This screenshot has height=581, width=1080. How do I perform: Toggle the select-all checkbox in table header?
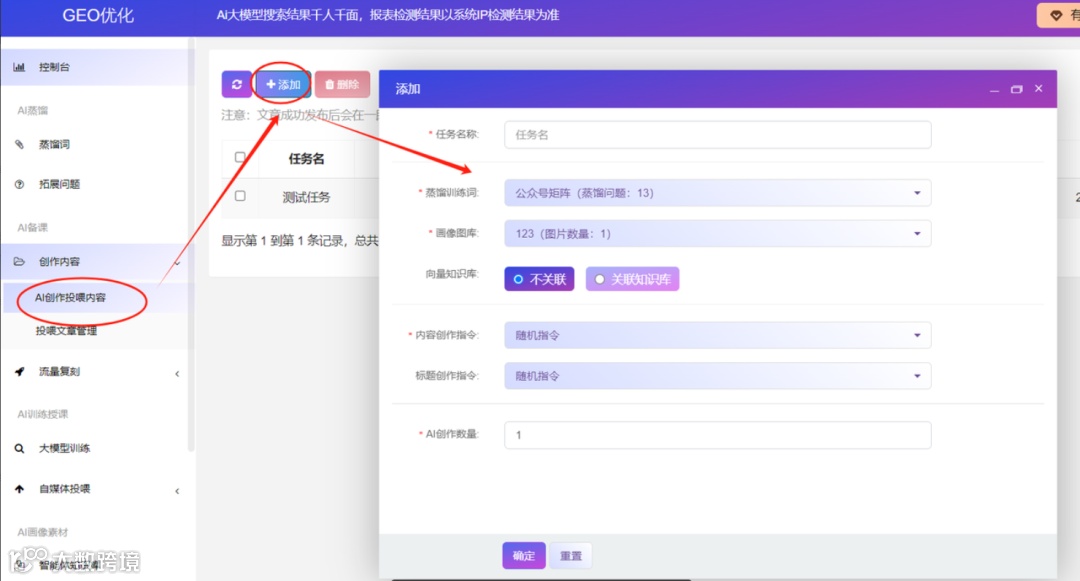point(240,157)
